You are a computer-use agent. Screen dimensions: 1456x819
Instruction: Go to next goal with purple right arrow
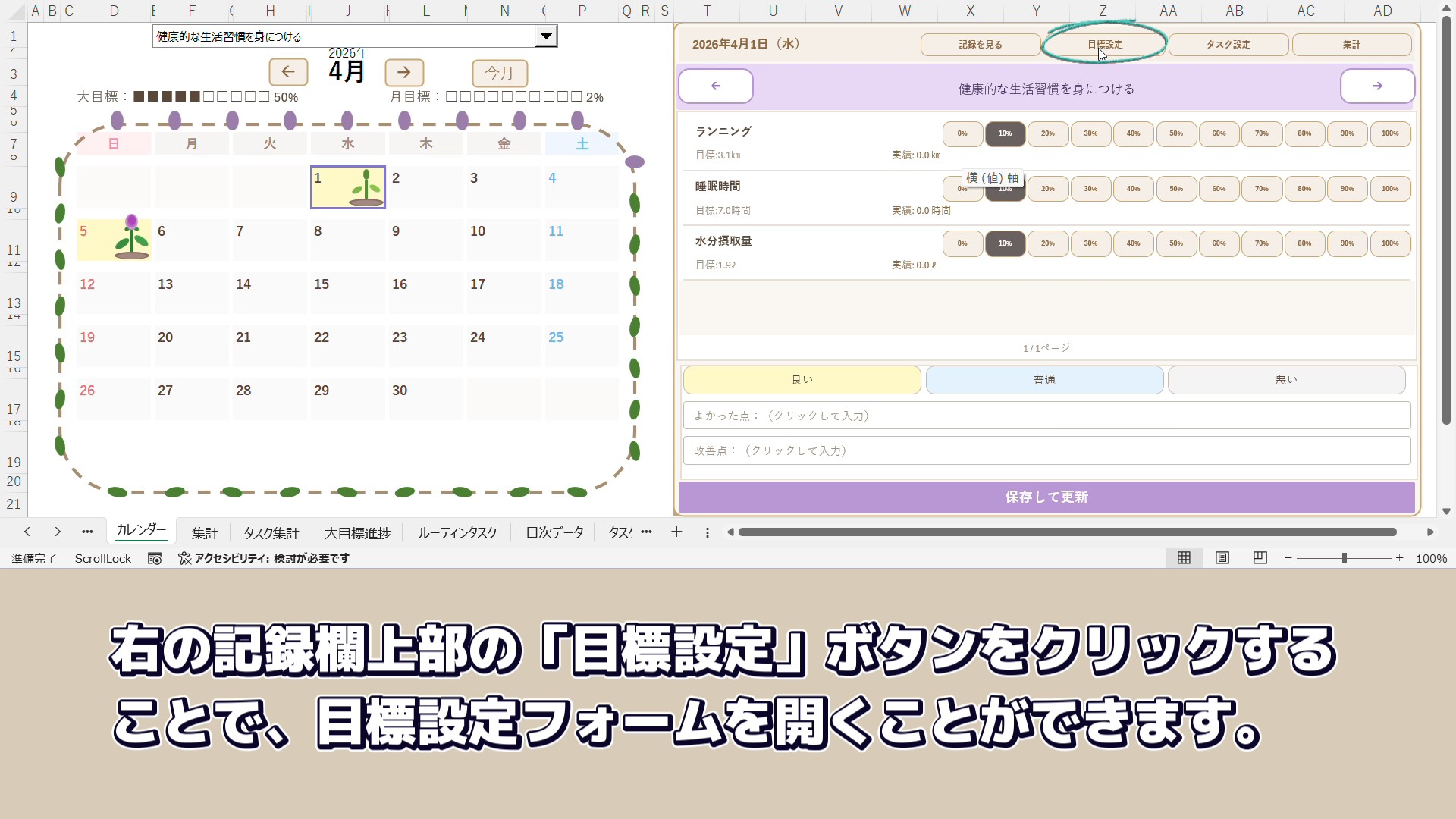tap(1377, 86)
